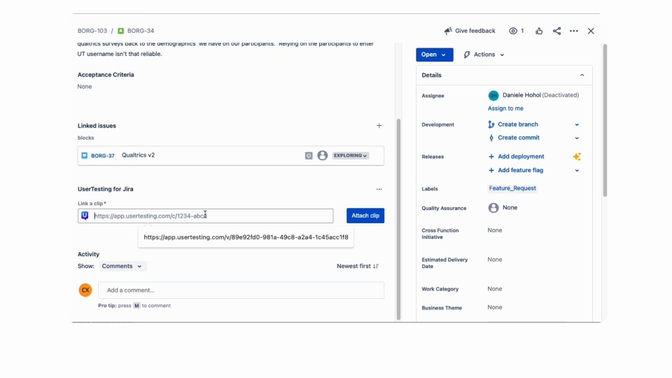The width and height of the screenshot is (672, 378).
Task: Click the plus icon beside Add deployment
Action: 491,156
